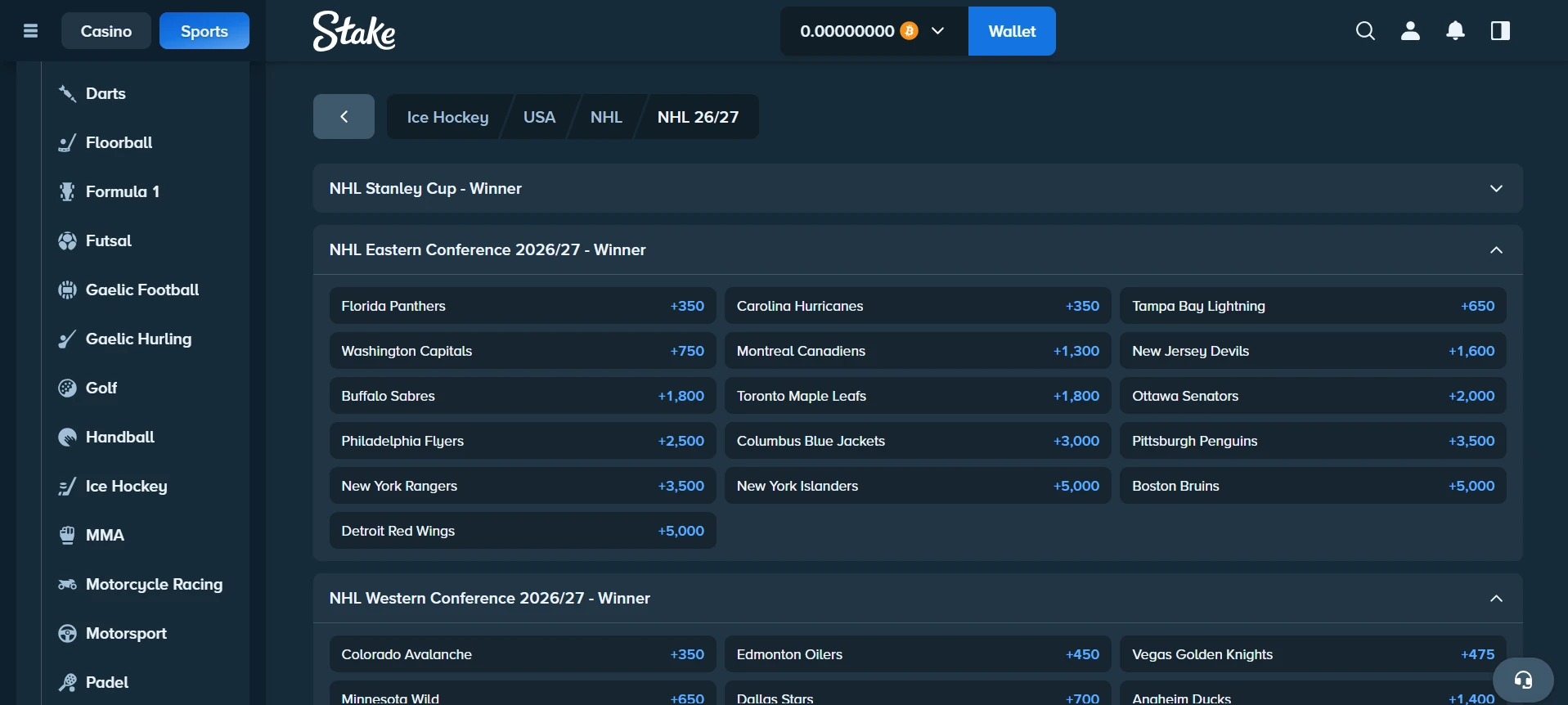Viewport: 1568px width, 705px height.
Task: Bet on Montreal Canadiens +1,300
Action: pyautogui.click(x=918, y=351)
